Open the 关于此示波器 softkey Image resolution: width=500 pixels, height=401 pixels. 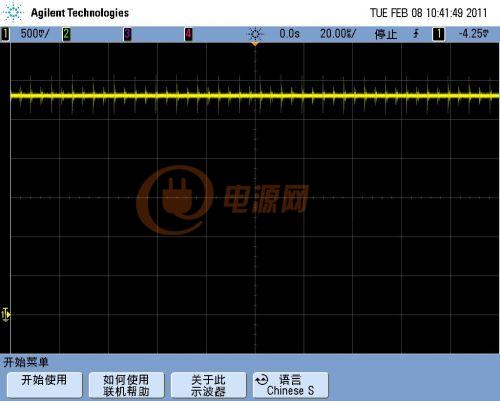208,385
